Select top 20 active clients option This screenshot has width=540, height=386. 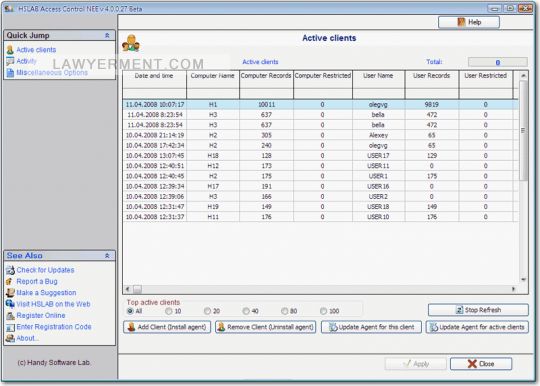[207, 311]
